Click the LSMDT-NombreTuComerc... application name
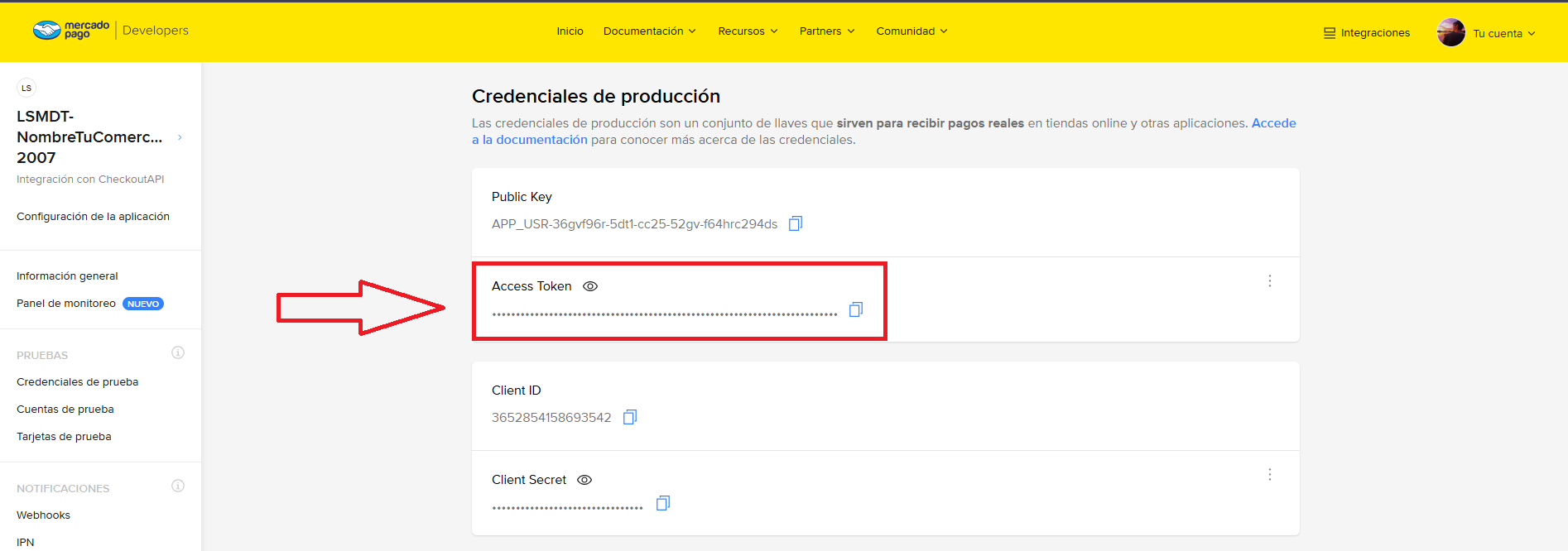This screenshot has width=1568, height=551. pyautogui.click(x=89, y=137)
